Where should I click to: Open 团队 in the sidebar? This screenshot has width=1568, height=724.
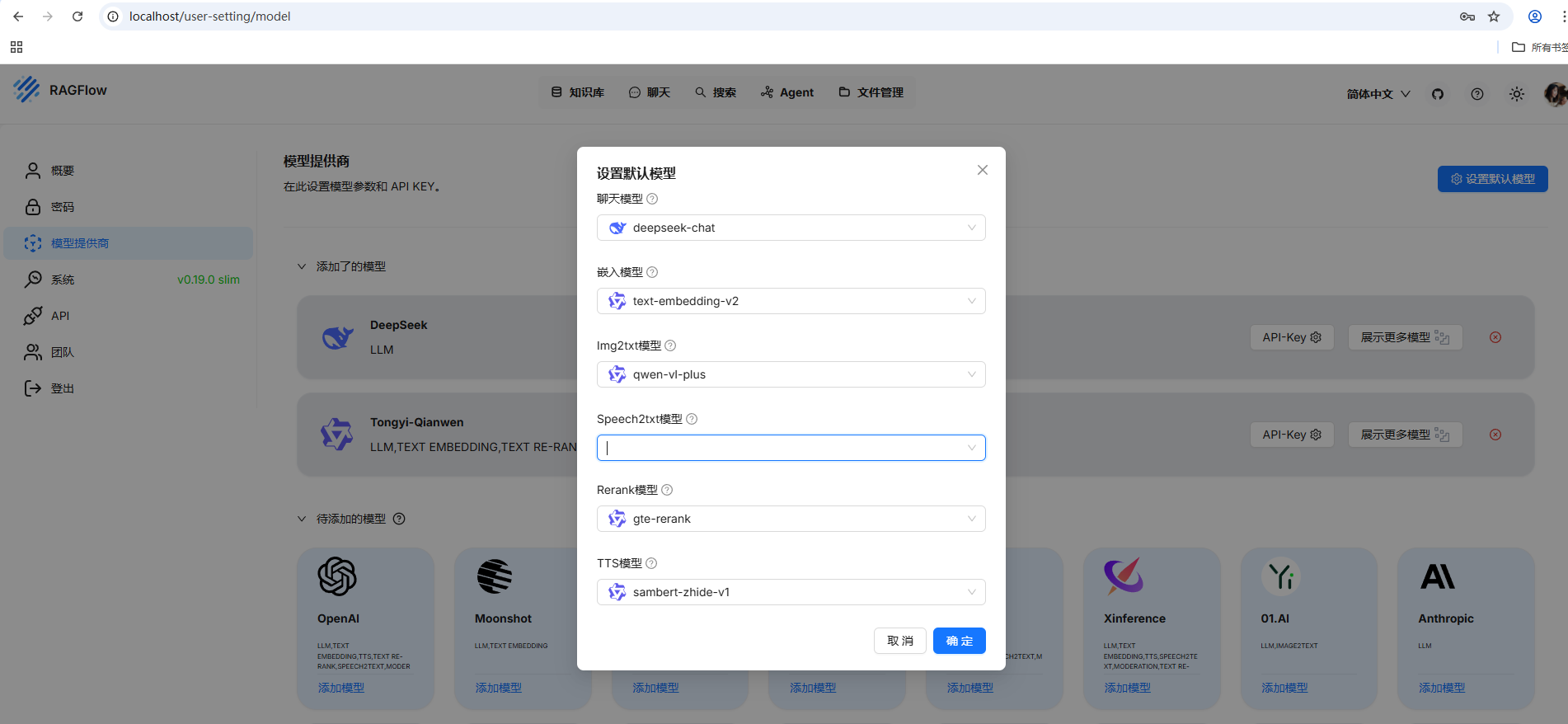click(x=129, y=352)
